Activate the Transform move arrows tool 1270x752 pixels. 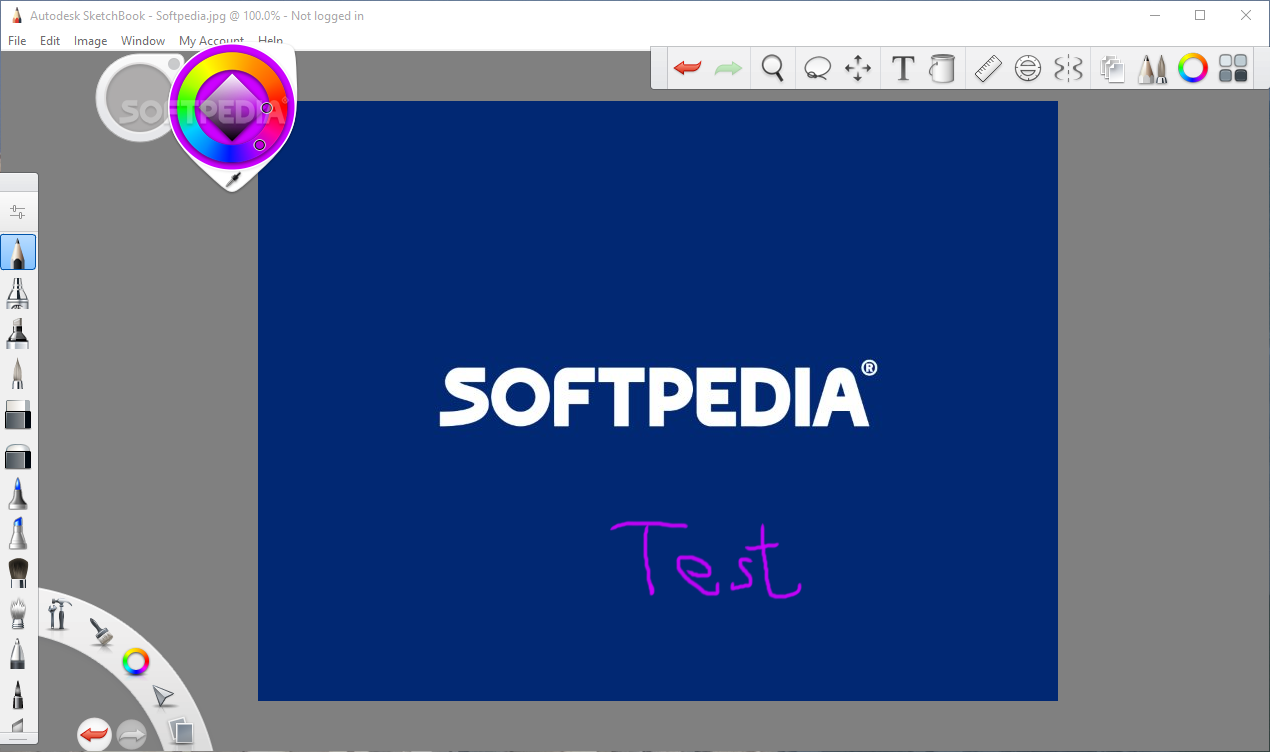pos(858,68)
